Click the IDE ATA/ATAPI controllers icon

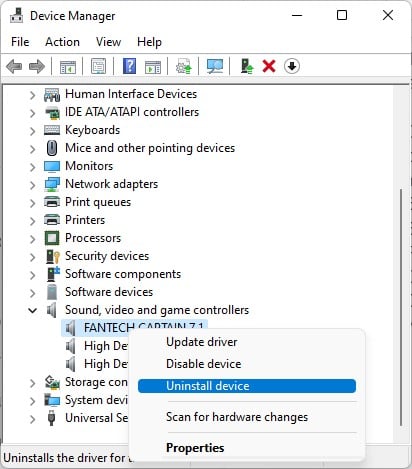52,113
